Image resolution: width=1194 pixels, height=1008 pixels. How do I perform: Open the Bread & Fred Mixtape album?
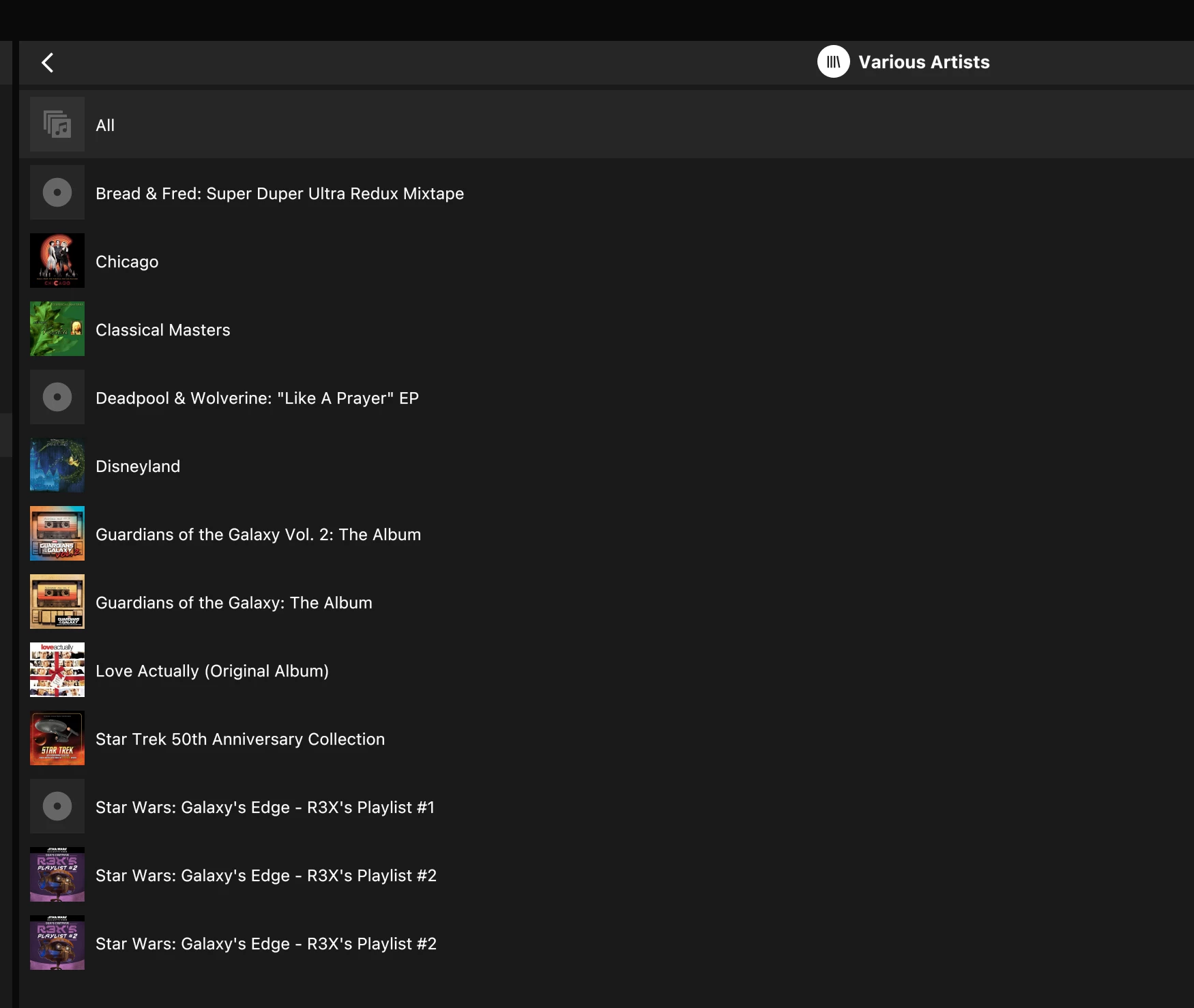point(280,194)
